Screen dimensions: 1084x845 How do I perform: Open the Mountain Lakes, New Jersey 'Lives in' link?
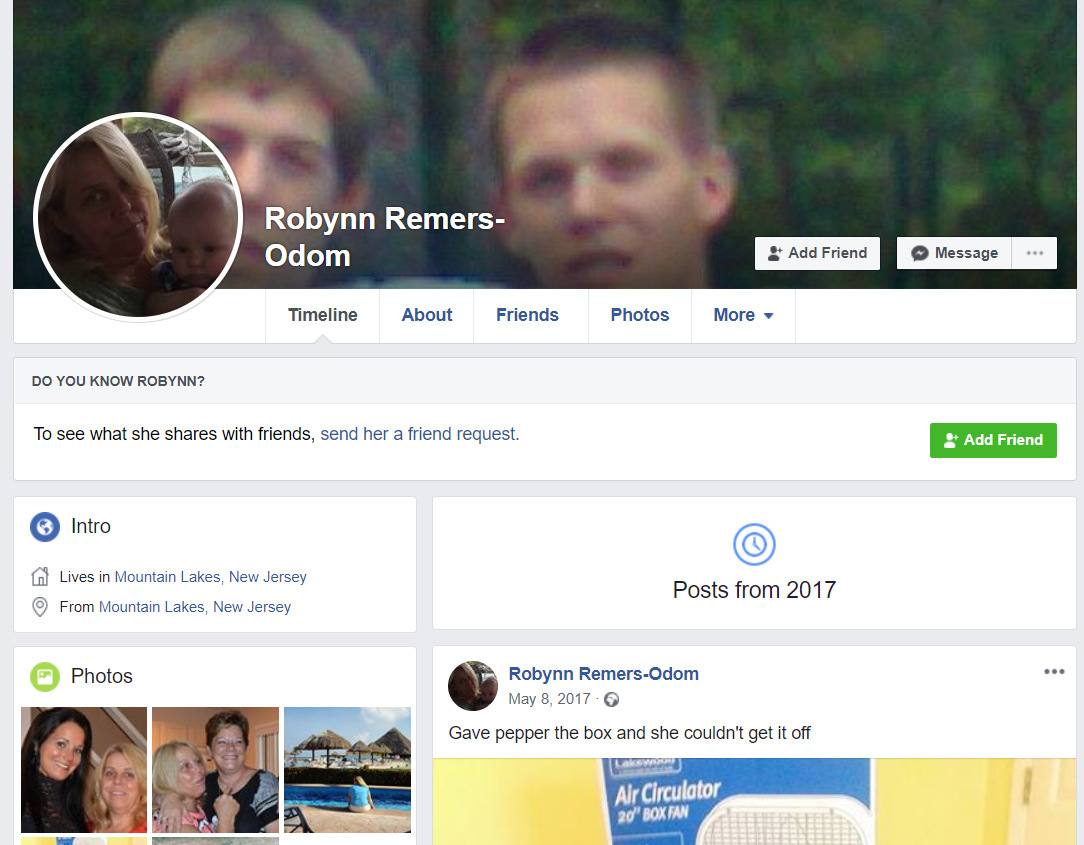click(210, 577)
